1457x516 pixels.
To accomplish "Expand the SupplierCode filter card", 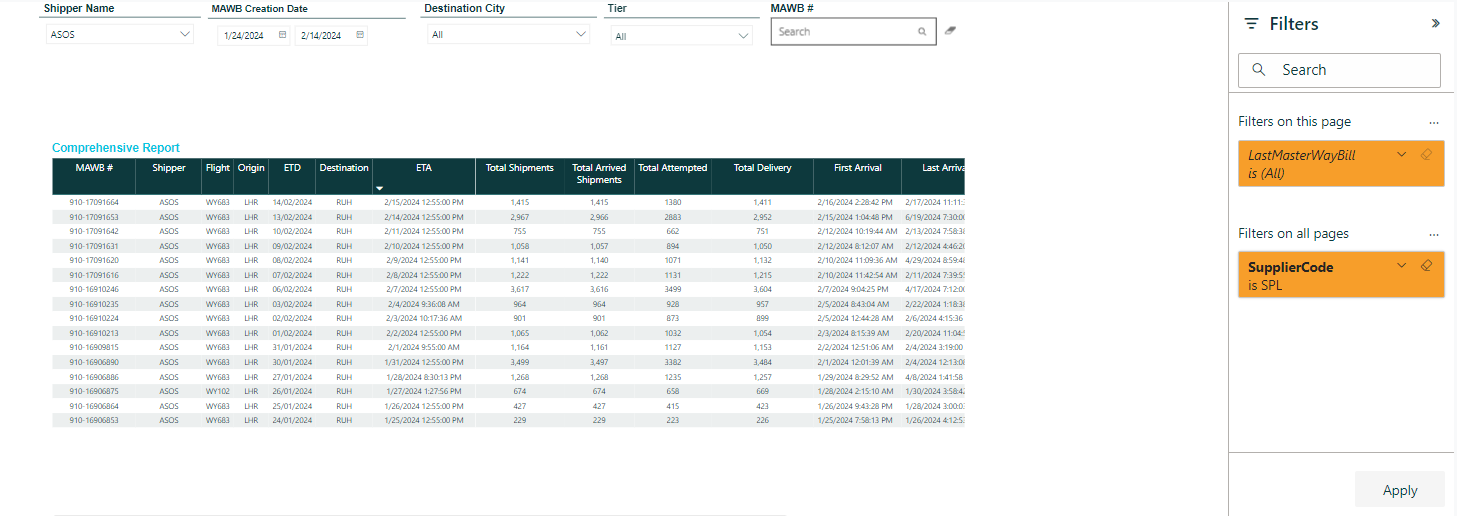I will [1401, 265].
